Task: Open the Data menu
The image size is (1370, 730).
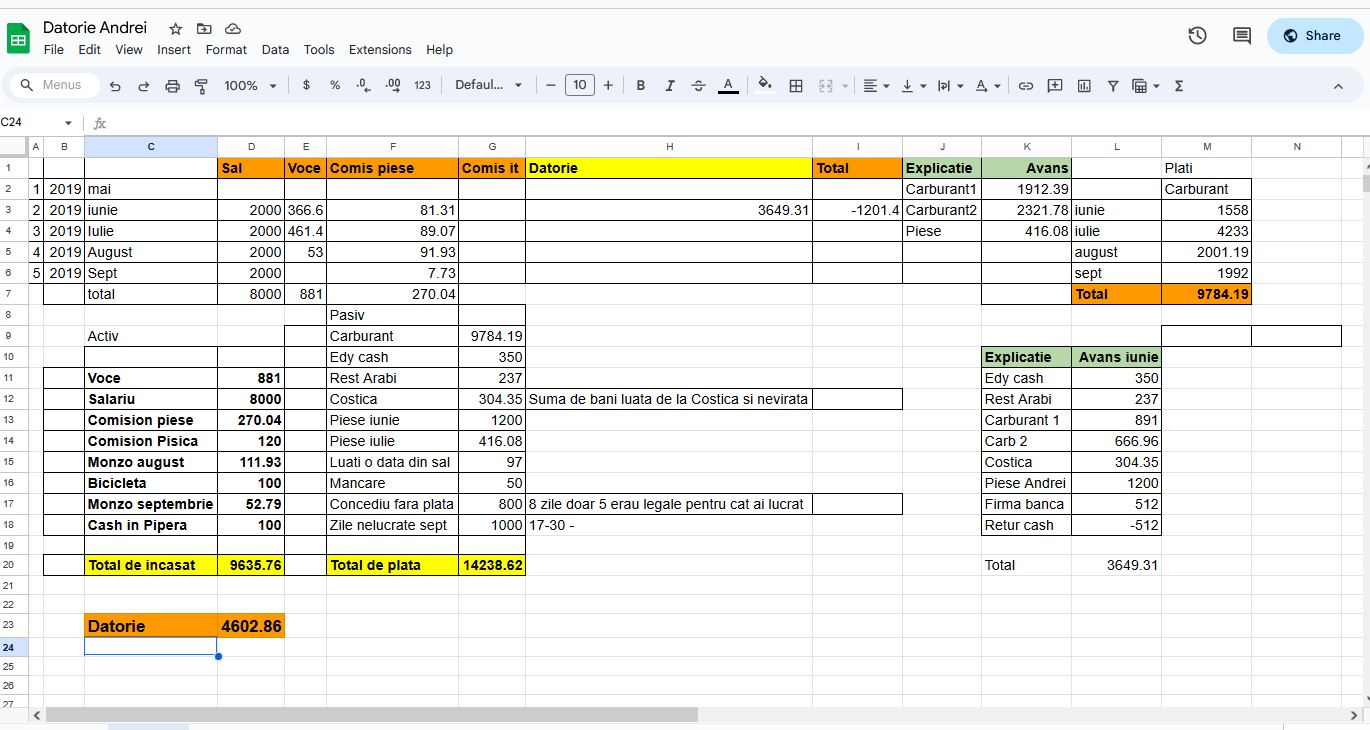Action: pos(275,50)
